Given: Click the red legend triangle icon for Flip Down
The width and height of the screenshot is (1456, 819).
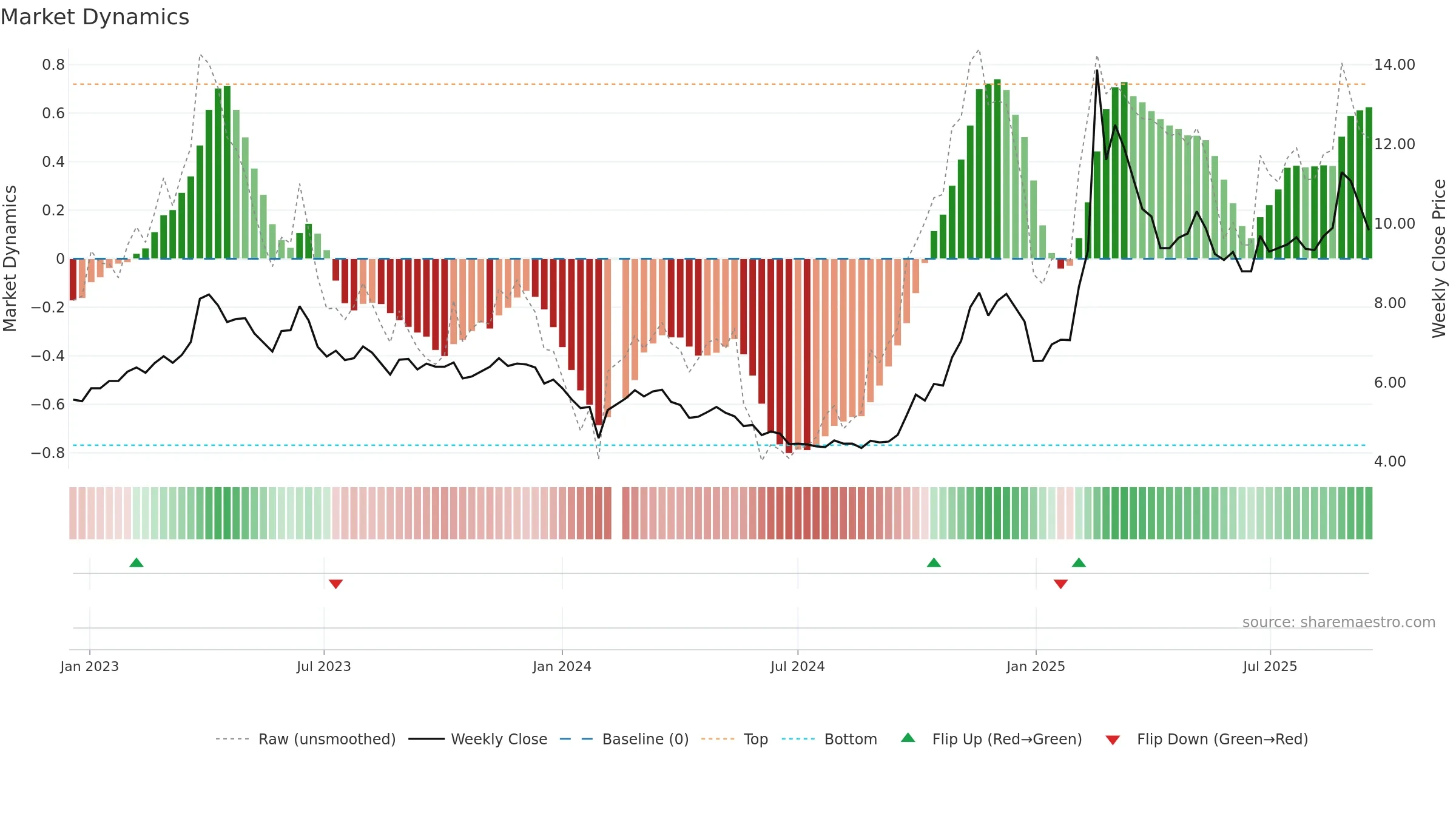Looking at the screenshot, I should click(1113, 740).
